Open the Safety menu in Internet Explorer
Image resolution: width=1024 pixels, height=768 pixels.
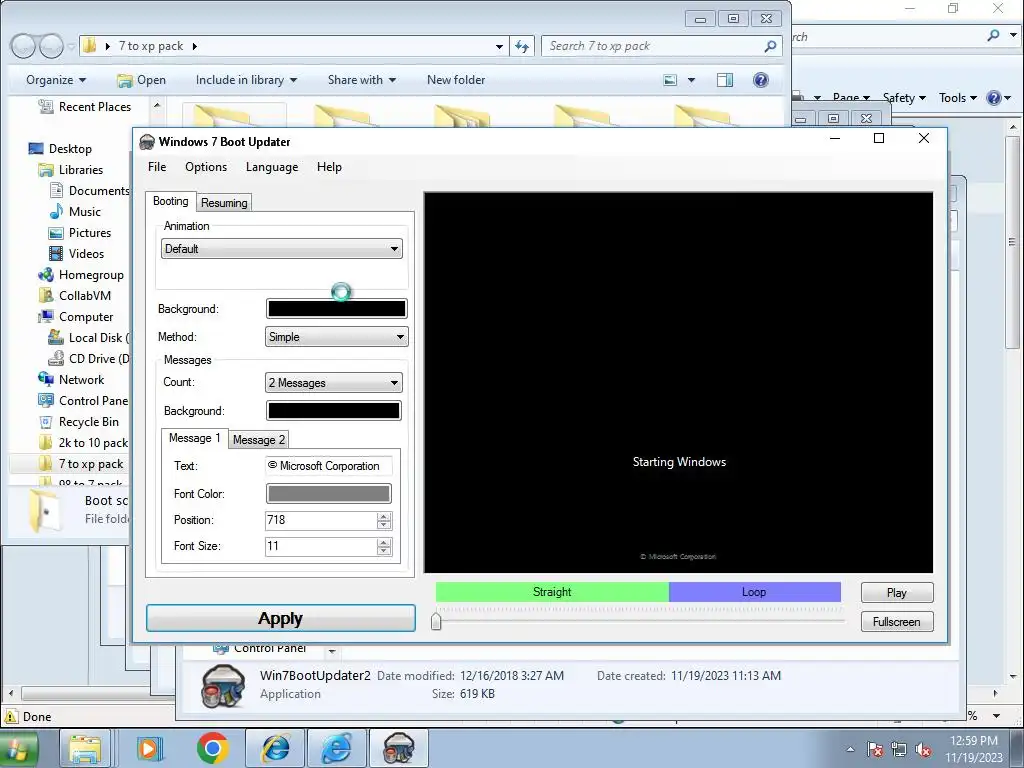click(x=904, y=98)
